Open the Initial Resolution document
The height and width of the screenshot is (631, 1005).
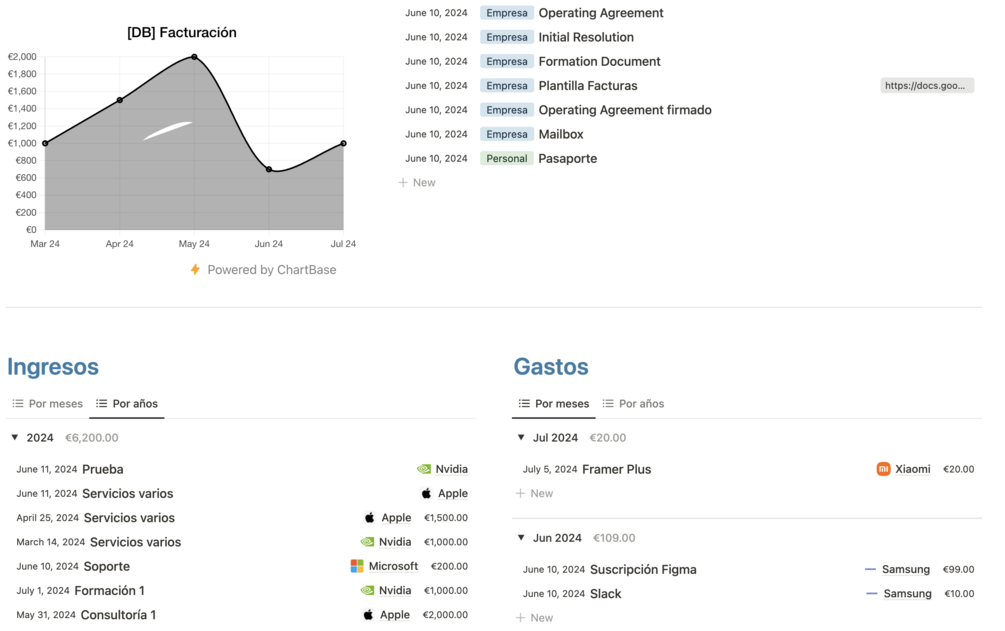586,37
